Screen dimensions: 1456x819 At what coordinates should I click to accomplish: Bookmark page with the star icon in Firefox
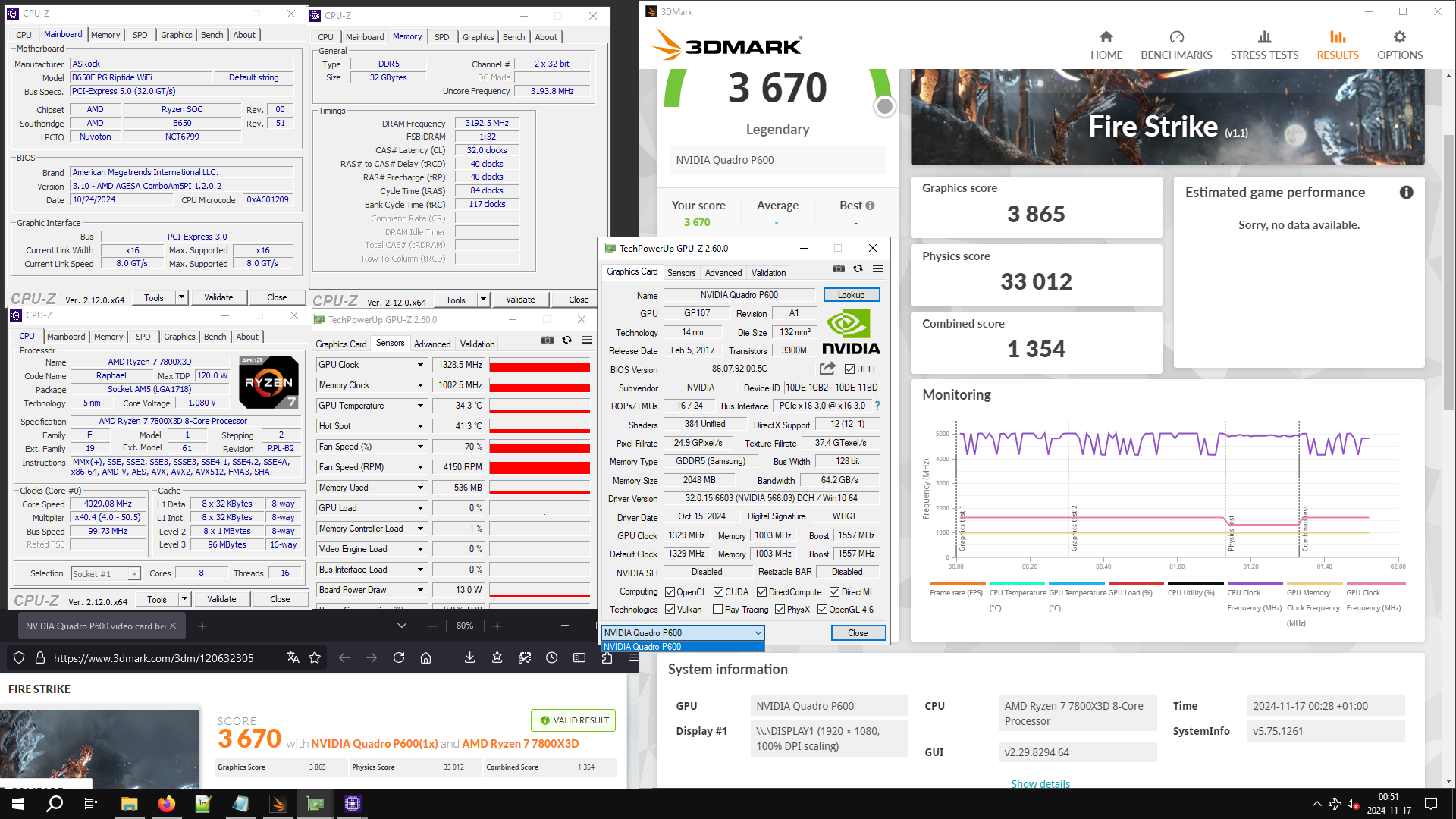315,657
